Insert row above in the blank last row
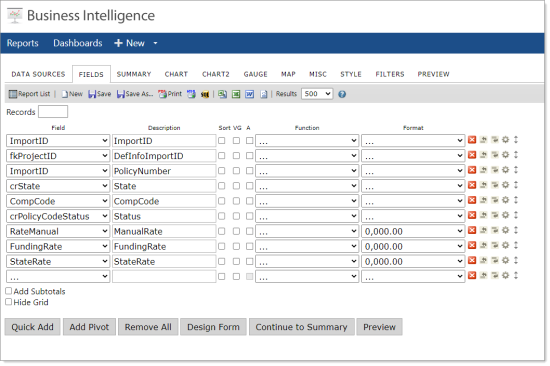 pos(483,276)
